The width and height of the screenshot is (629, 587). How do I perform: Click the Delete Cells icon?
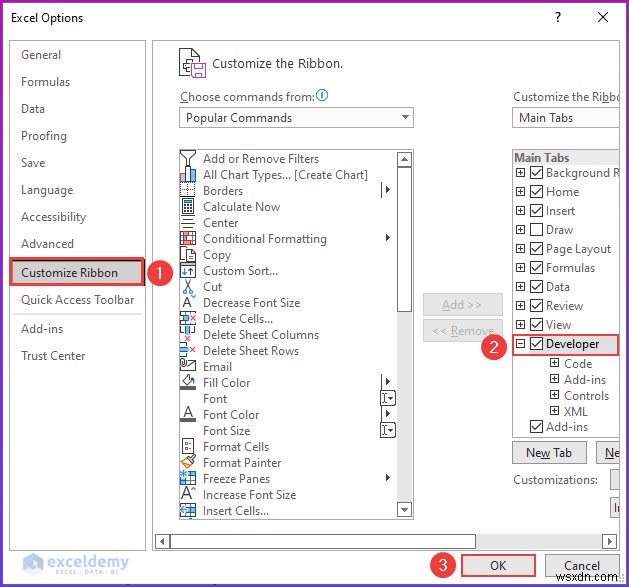188,319
